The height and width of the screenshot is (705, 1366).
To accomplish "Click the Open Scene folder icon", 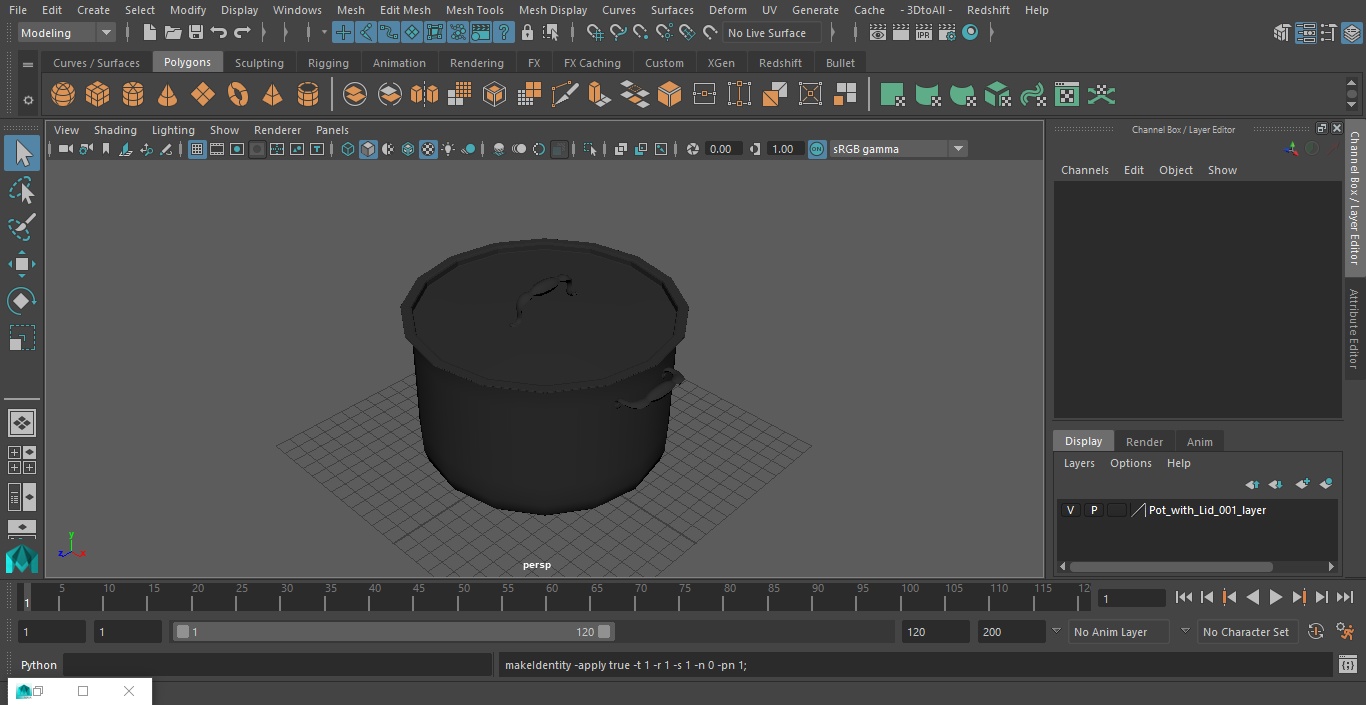I will point(173,33).
